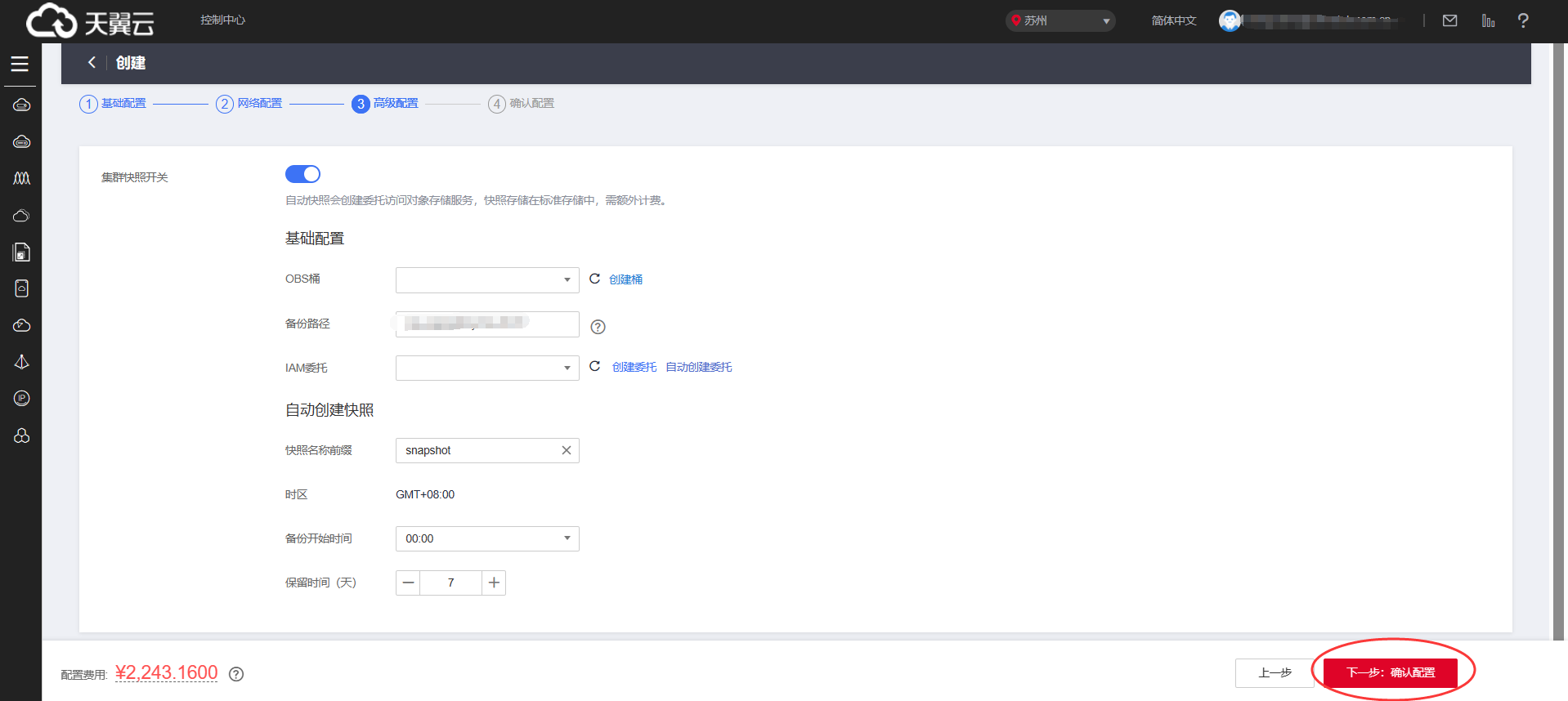Viewport: 1568px width, 701px height.
Task: Refresh the OBS桶 list
Action: (594, 279)
